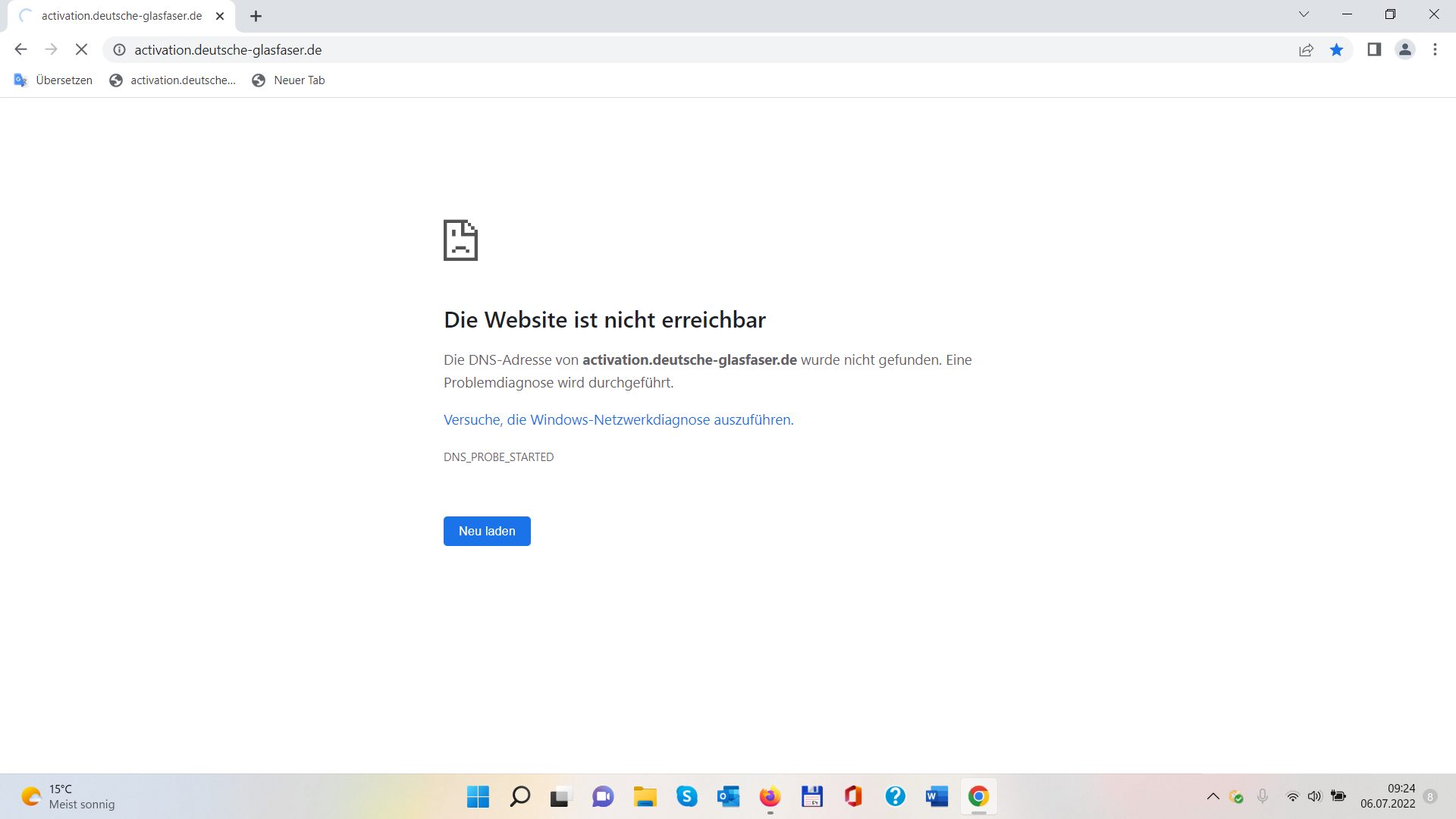Click the Neu laden button

tap(487, 532)
